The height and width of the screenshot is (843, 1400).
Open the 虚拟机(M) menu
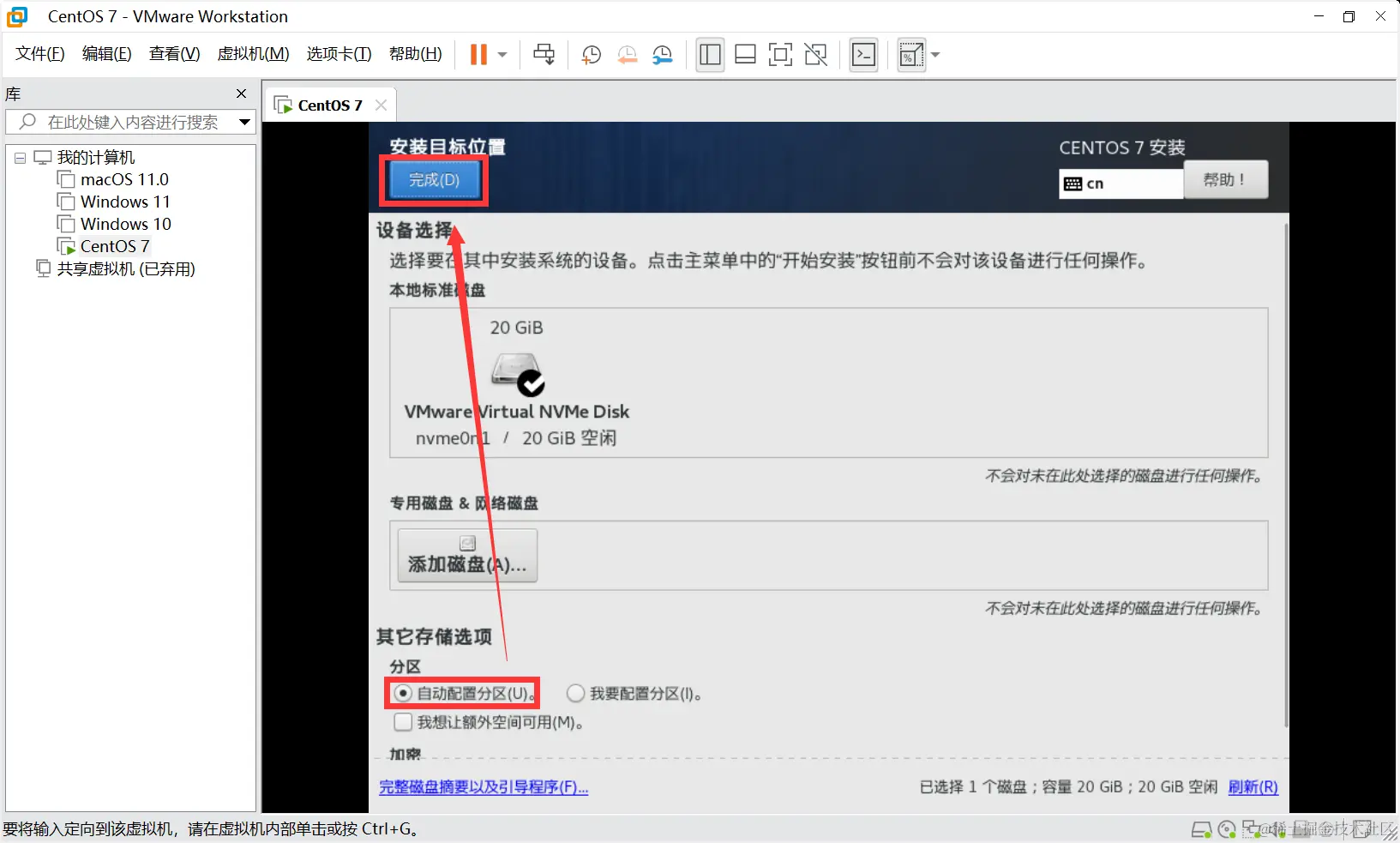click(254, 54)
